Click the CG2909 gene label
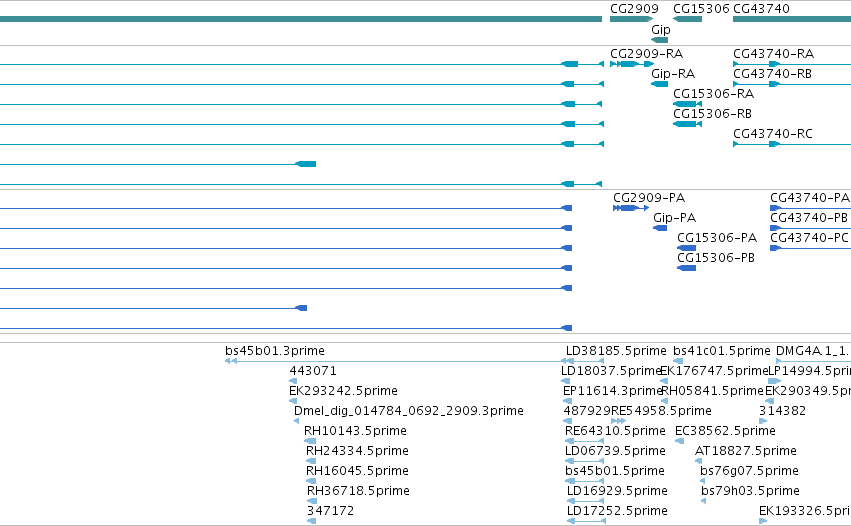This screenshot has height=526, width=851. [x=634, y=9]
